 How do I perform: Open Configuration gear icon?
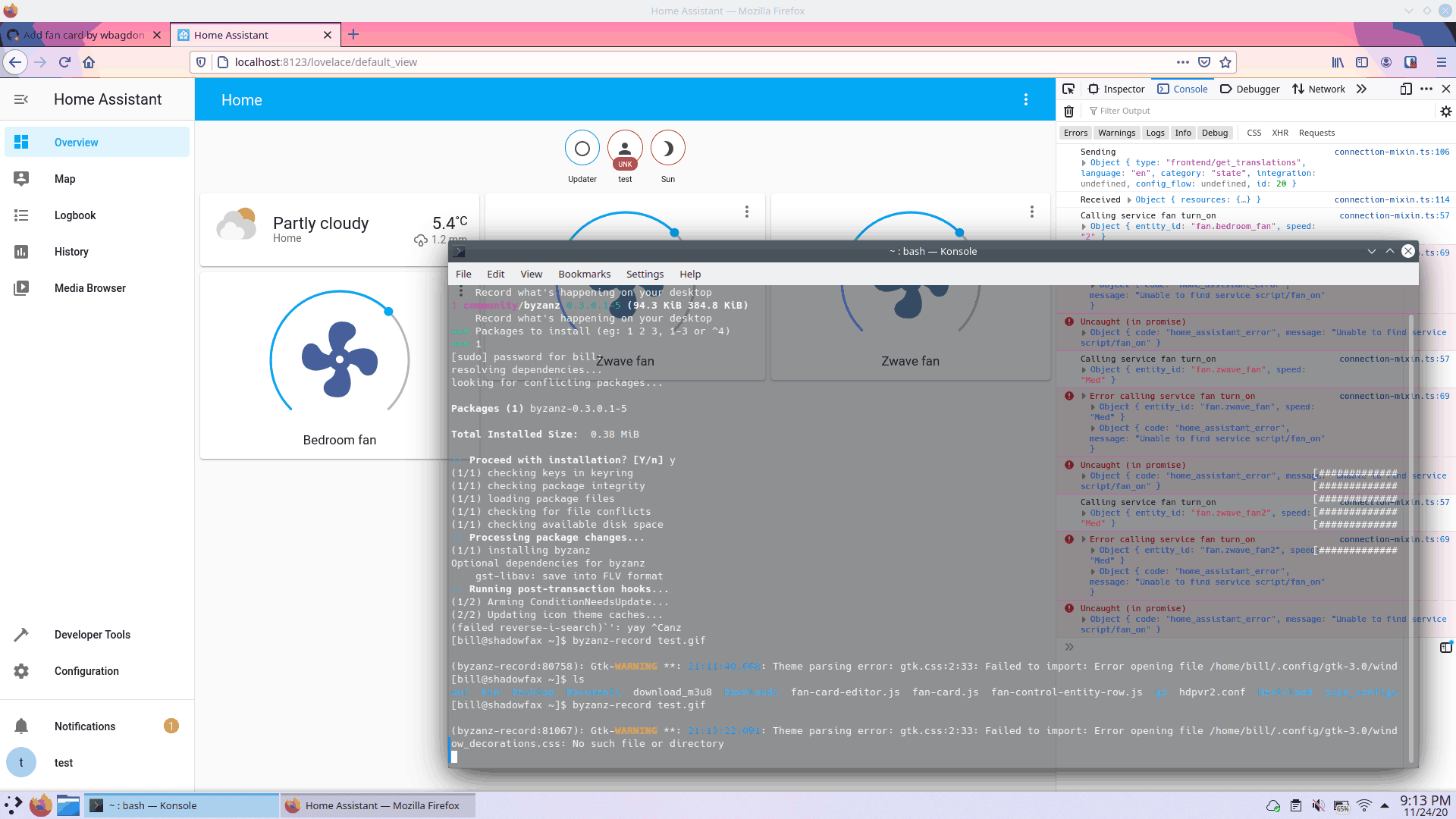(21, 671)
